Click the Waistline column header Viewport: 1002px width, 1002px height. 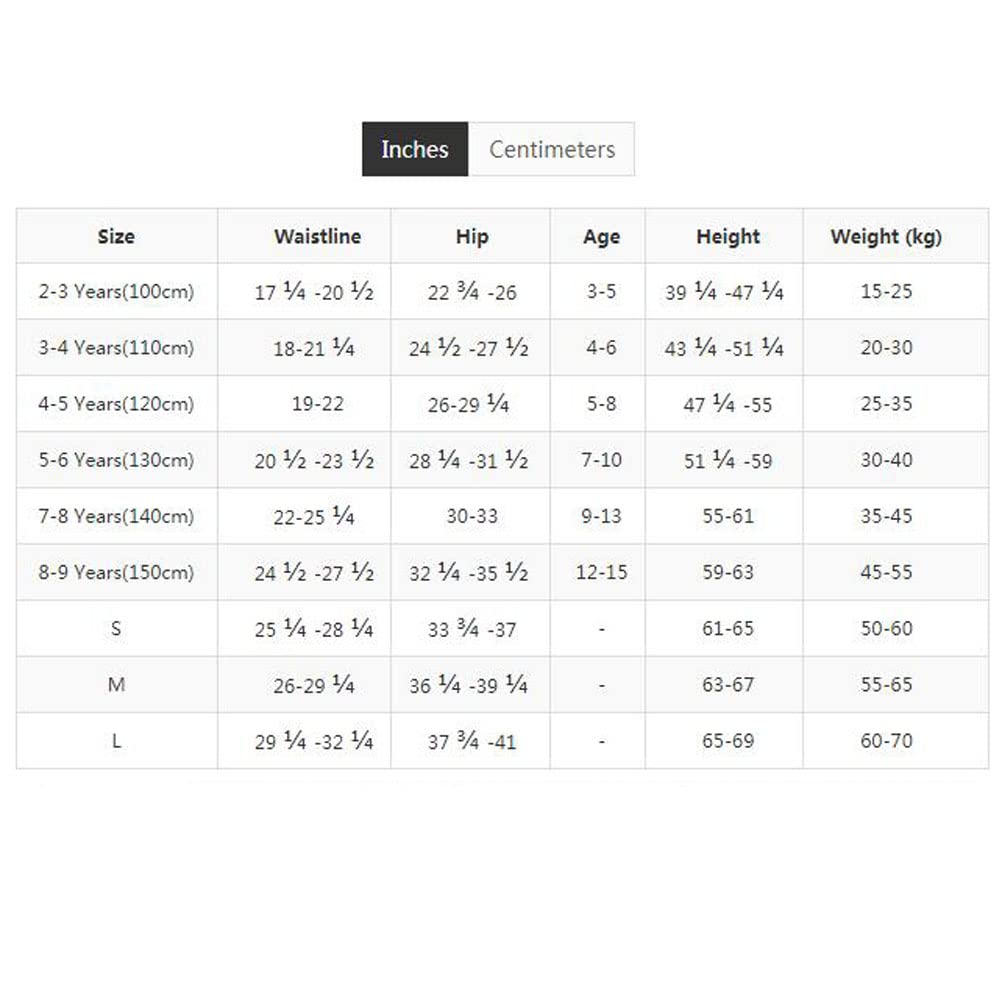[x=318, y=236]
